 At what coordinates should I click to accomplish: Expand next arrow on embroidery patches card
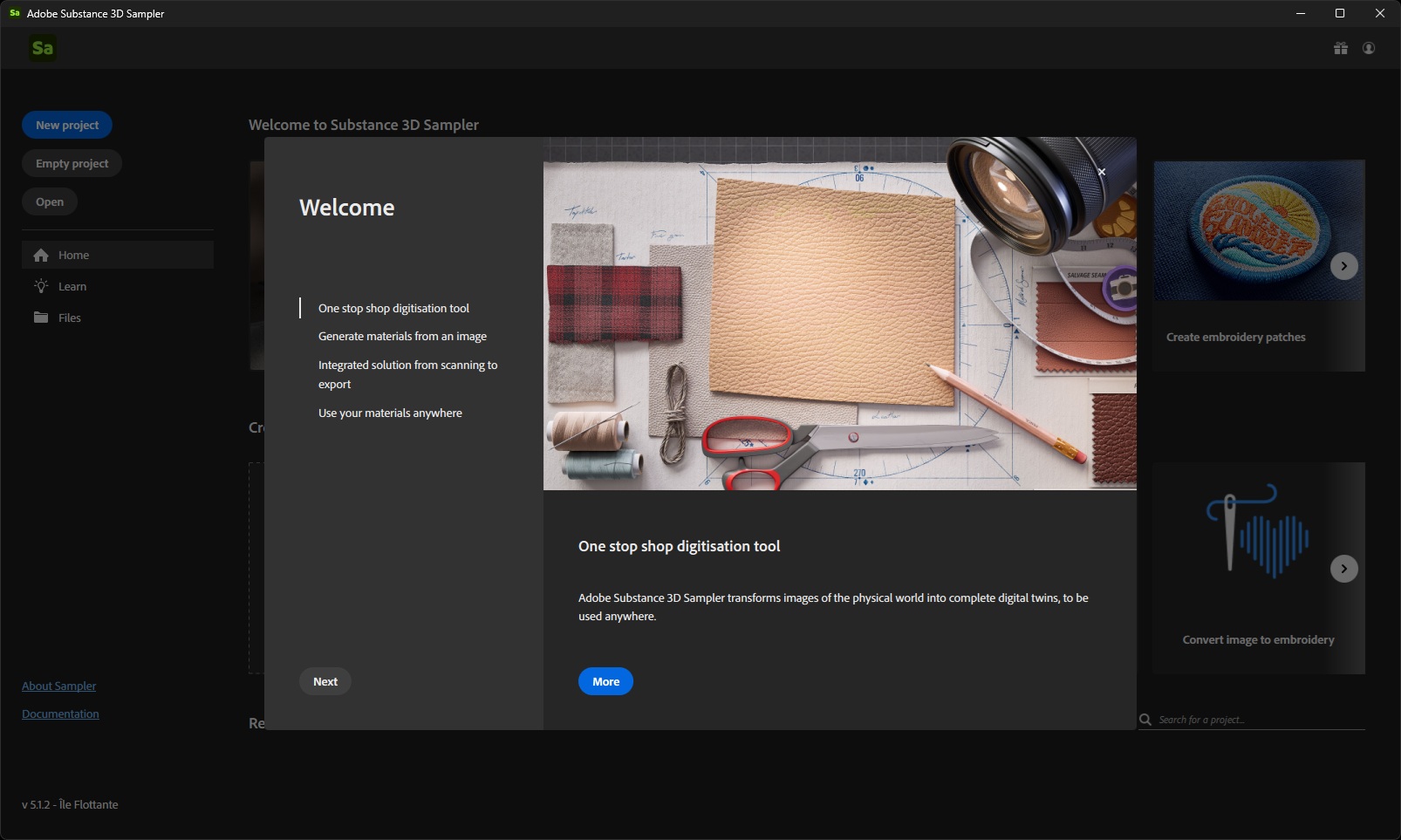(1343, 266)
